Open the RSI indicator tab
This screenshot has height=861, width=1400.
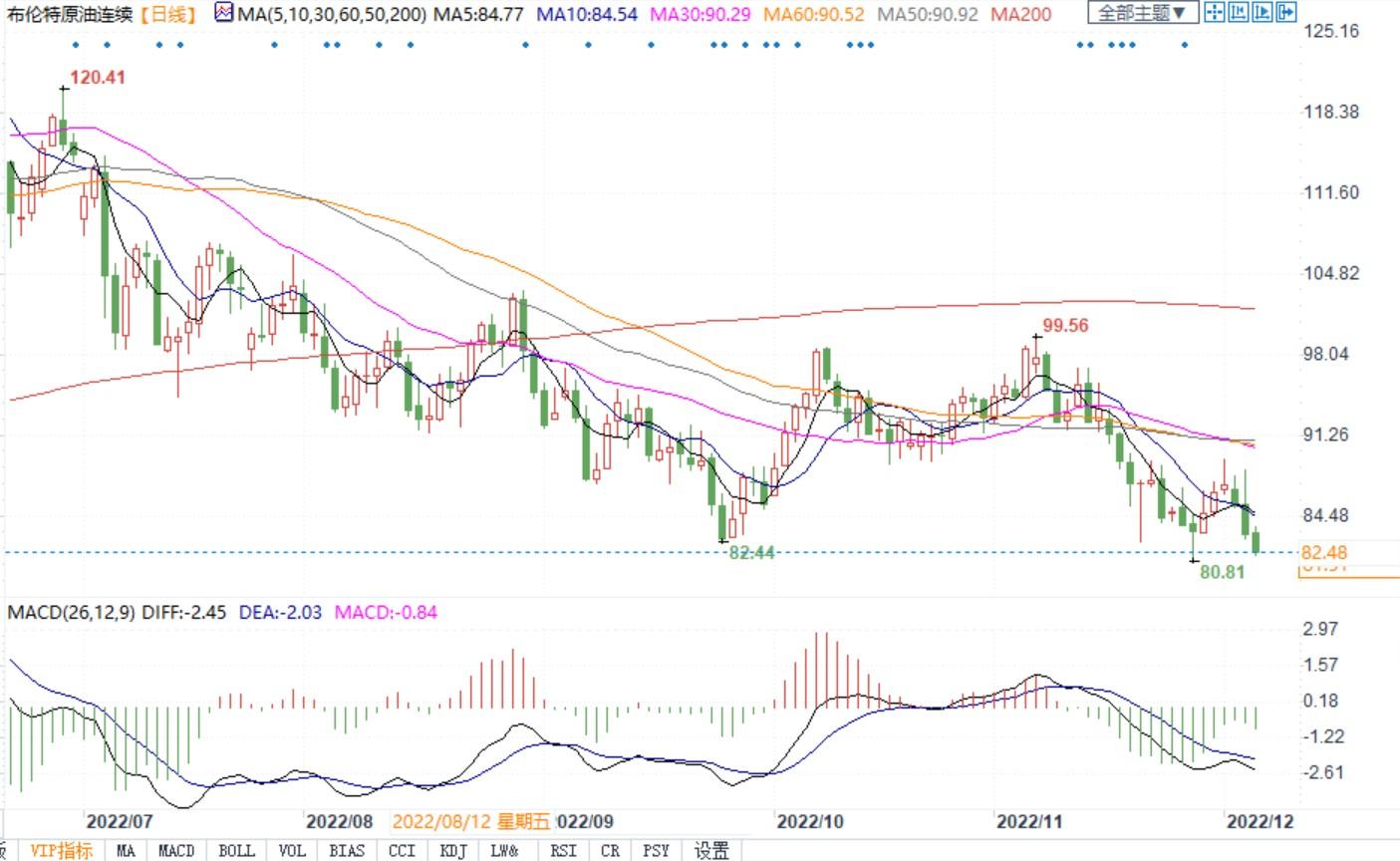562,850
